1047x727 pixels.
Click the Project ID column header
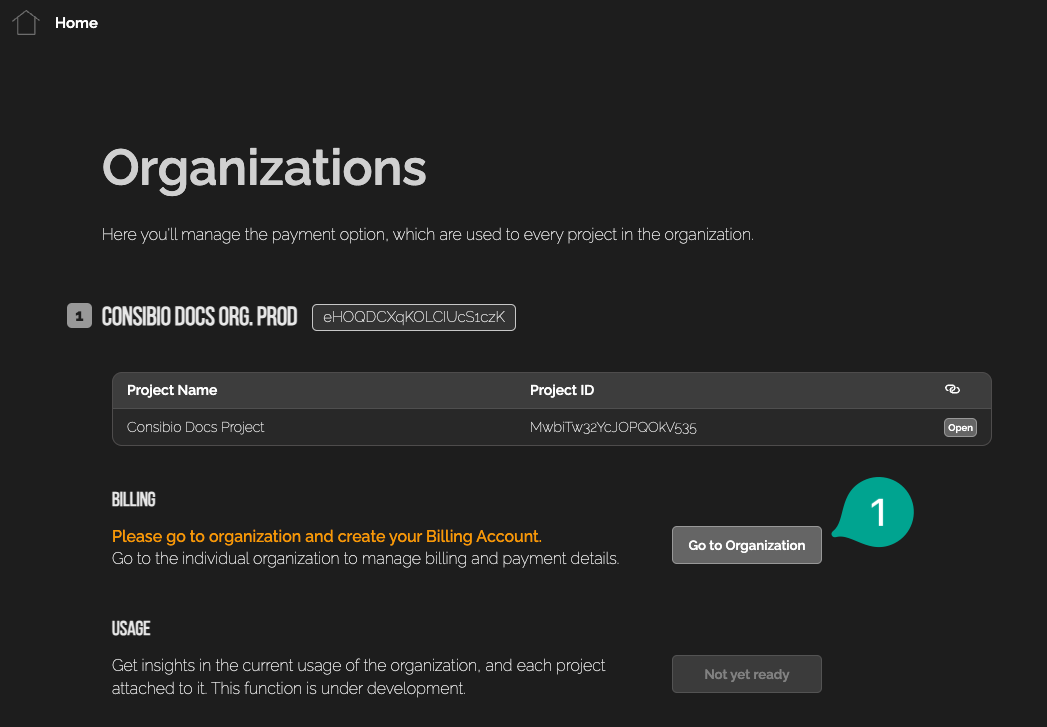tap(562, 390)
